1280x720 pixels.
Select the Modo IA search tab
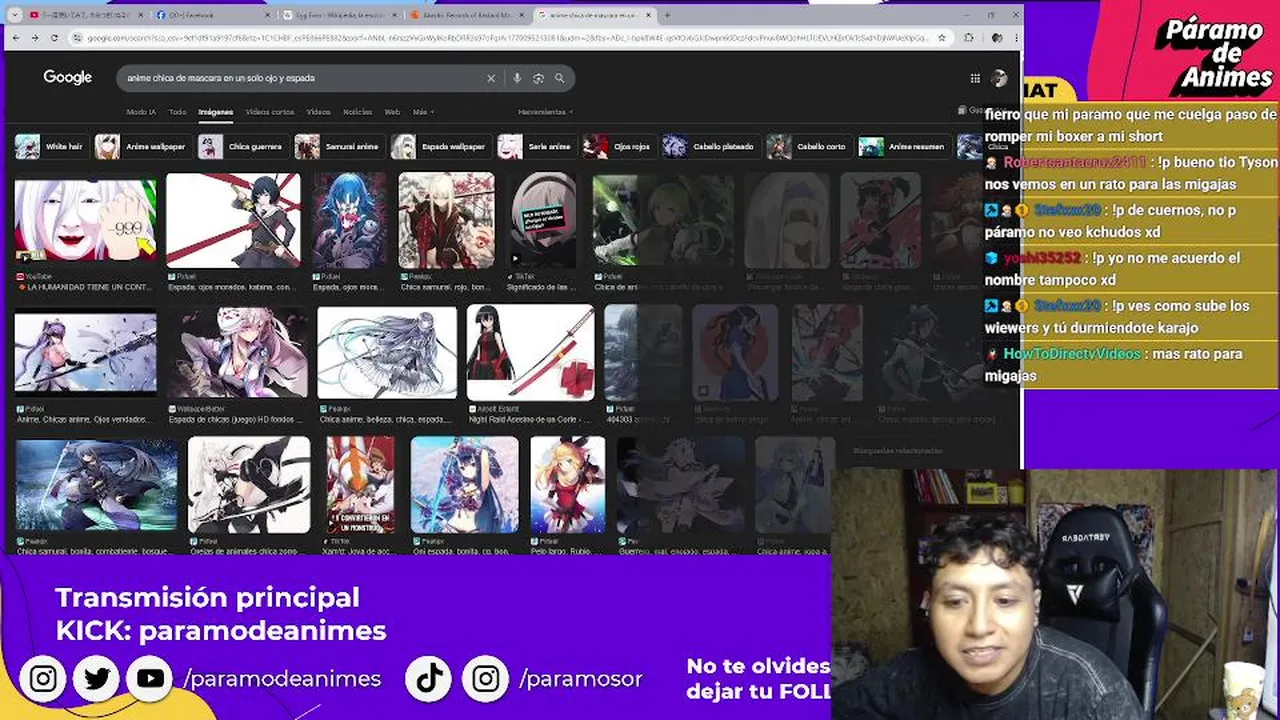[141, 112]
